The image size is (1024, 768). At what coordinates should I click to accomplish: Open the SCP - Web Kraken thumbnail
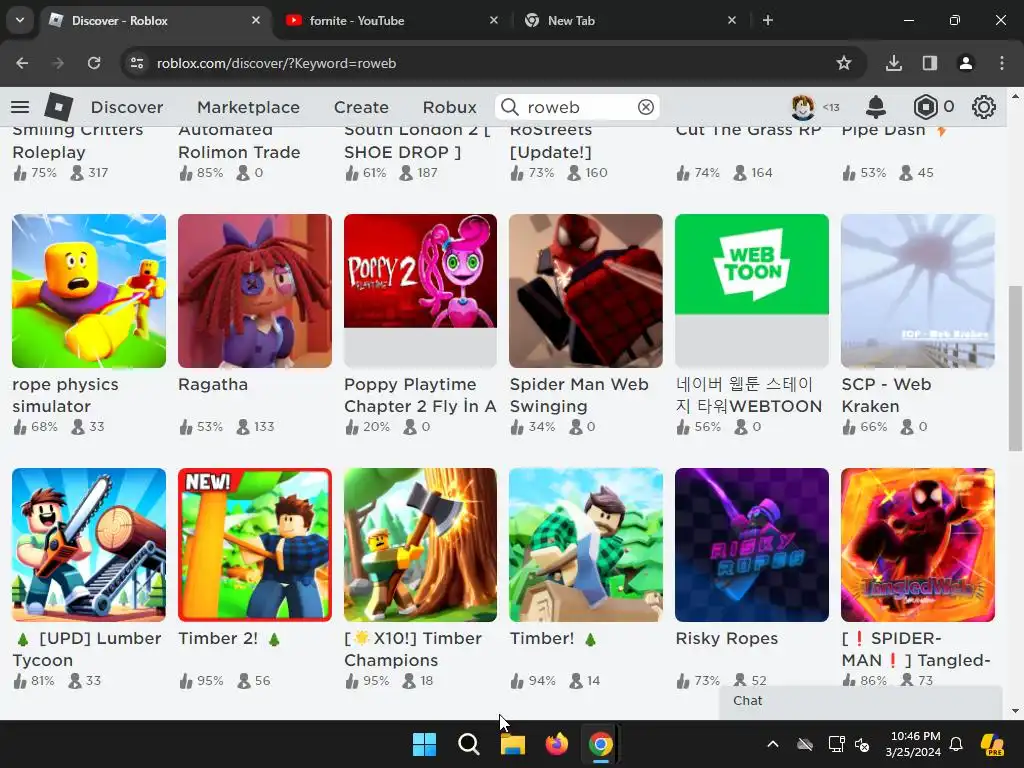[918, 291]
